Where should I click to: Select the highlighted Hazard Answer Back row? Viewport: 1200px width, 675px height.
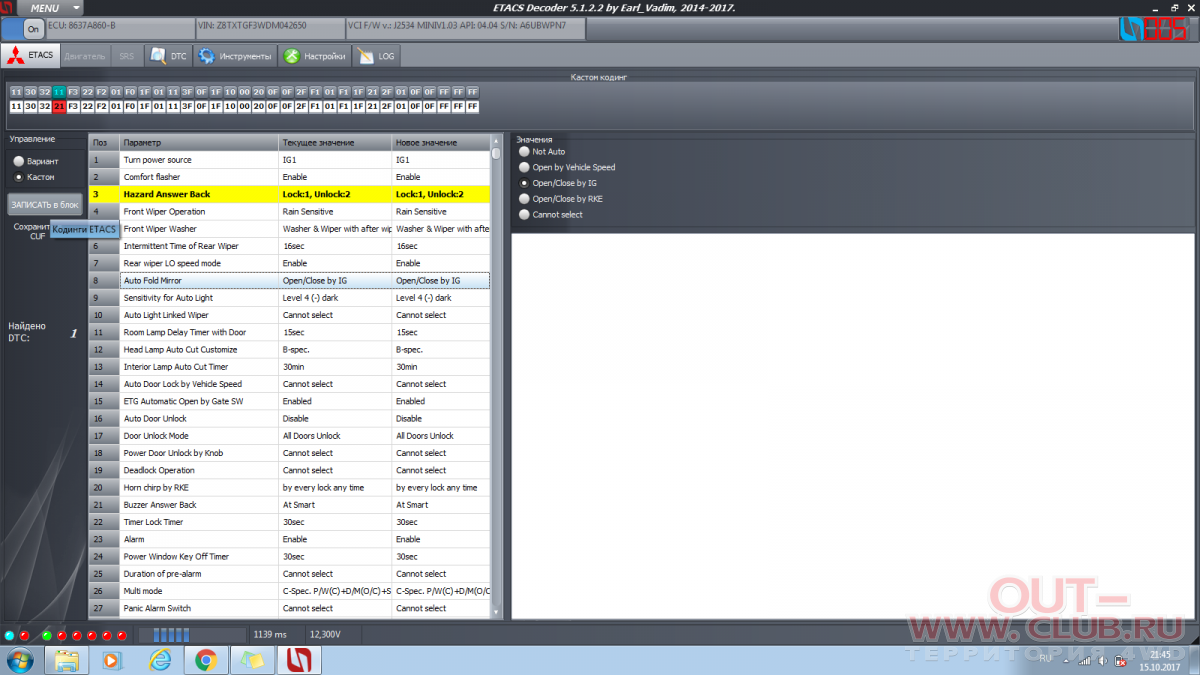pos(290,194)
